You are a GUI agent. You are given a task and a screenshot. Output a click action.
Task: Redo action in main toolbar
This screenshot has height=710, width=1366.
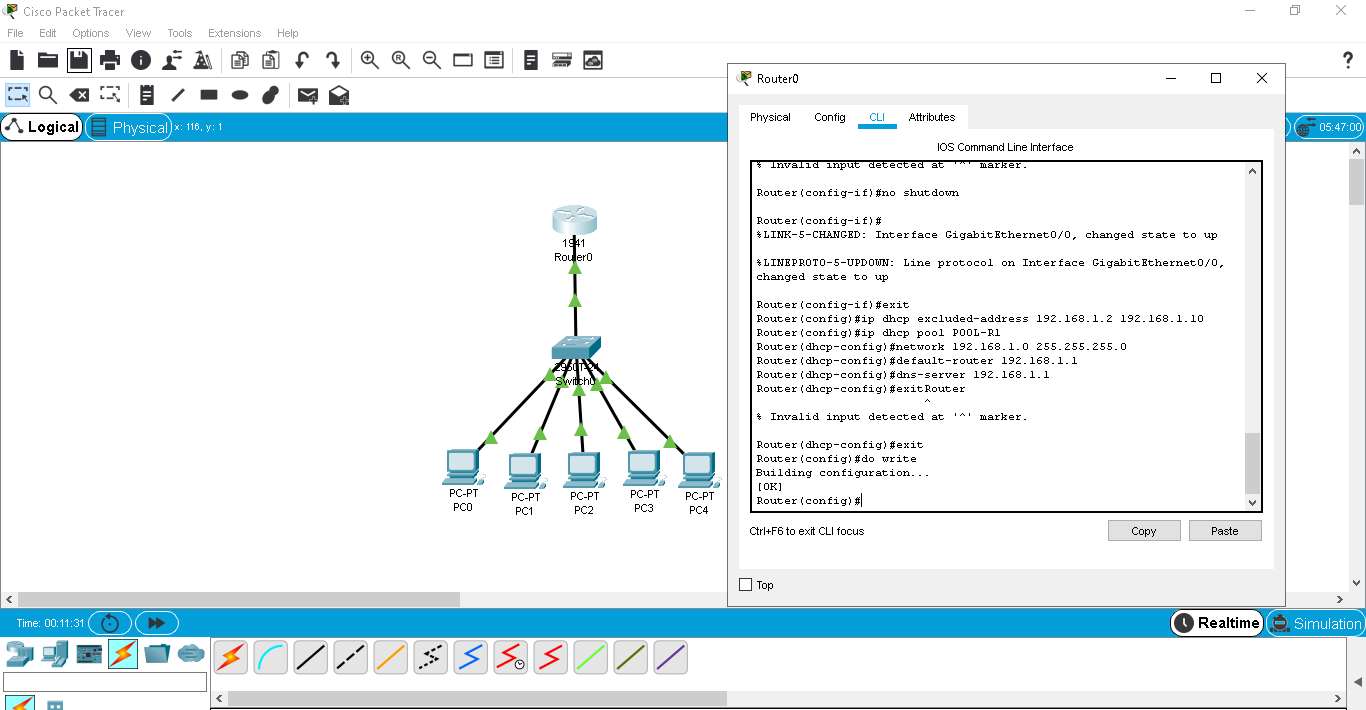[x=333, y=60]
